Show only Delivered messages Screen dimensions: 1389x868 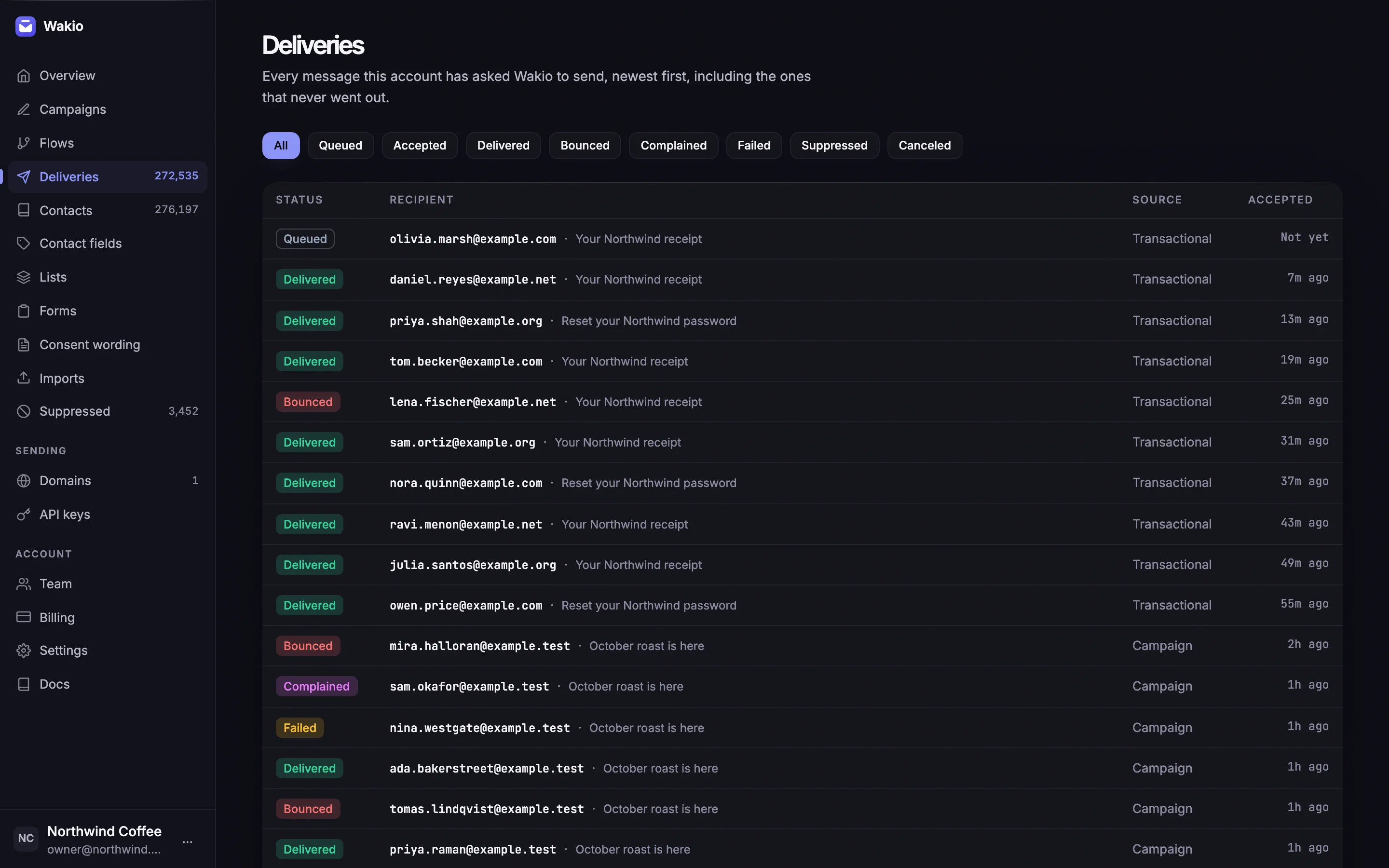click(x=504, y=145)
